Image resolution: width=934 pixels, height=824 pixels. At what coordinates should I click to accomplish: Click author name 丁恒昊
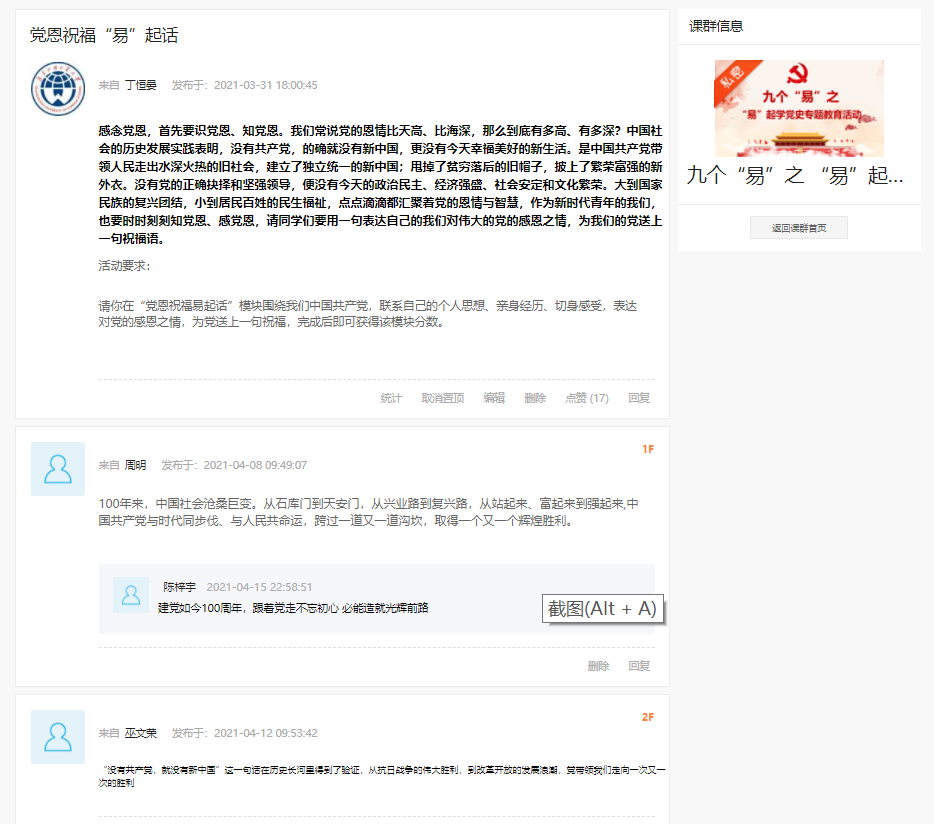coord(141,85)
